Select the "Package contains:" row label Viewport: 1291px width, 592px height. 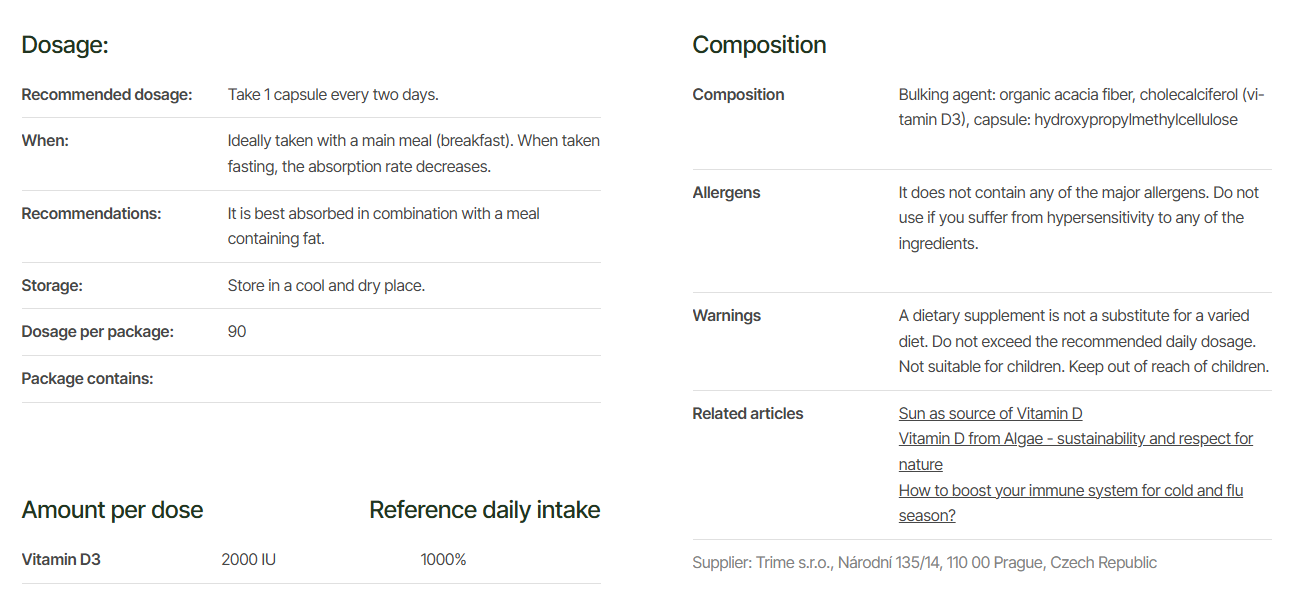tap(87, 379)
